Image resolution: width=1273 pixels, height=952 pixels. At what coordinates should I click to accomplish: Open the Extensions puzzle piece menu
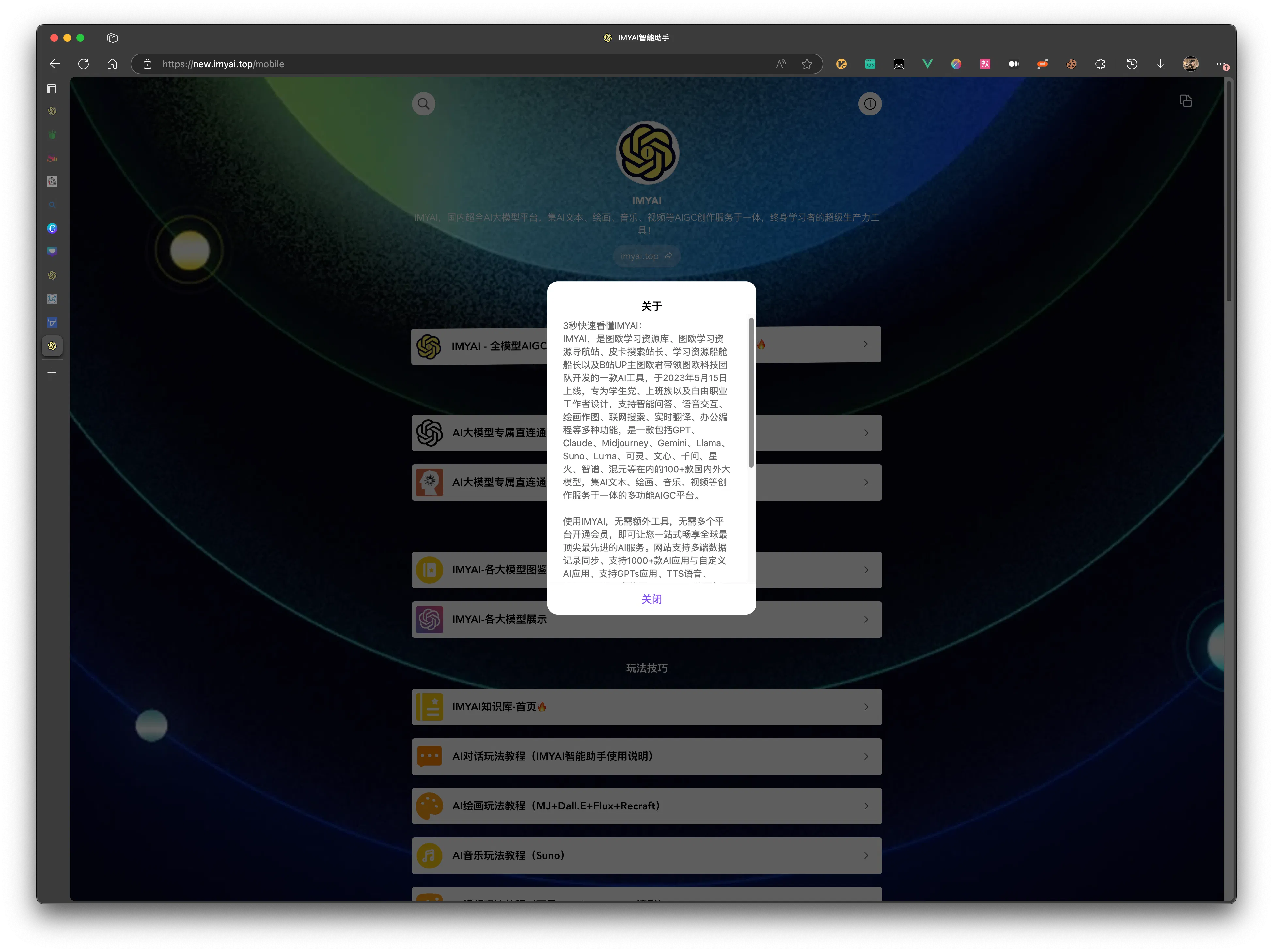tap(1100, 64)
